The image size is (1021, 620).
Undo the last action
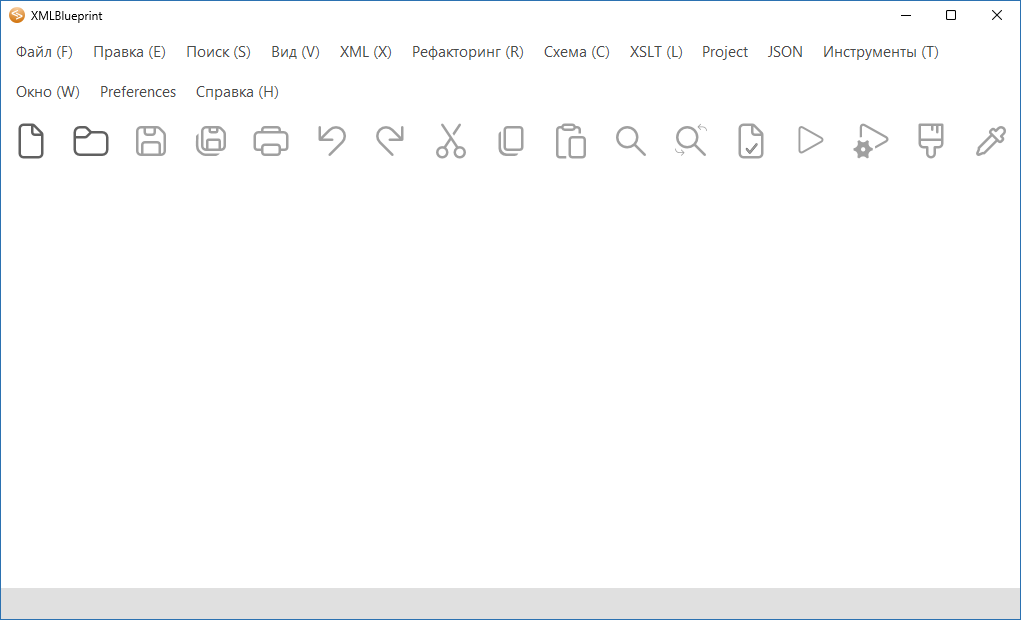click(331, 141)
